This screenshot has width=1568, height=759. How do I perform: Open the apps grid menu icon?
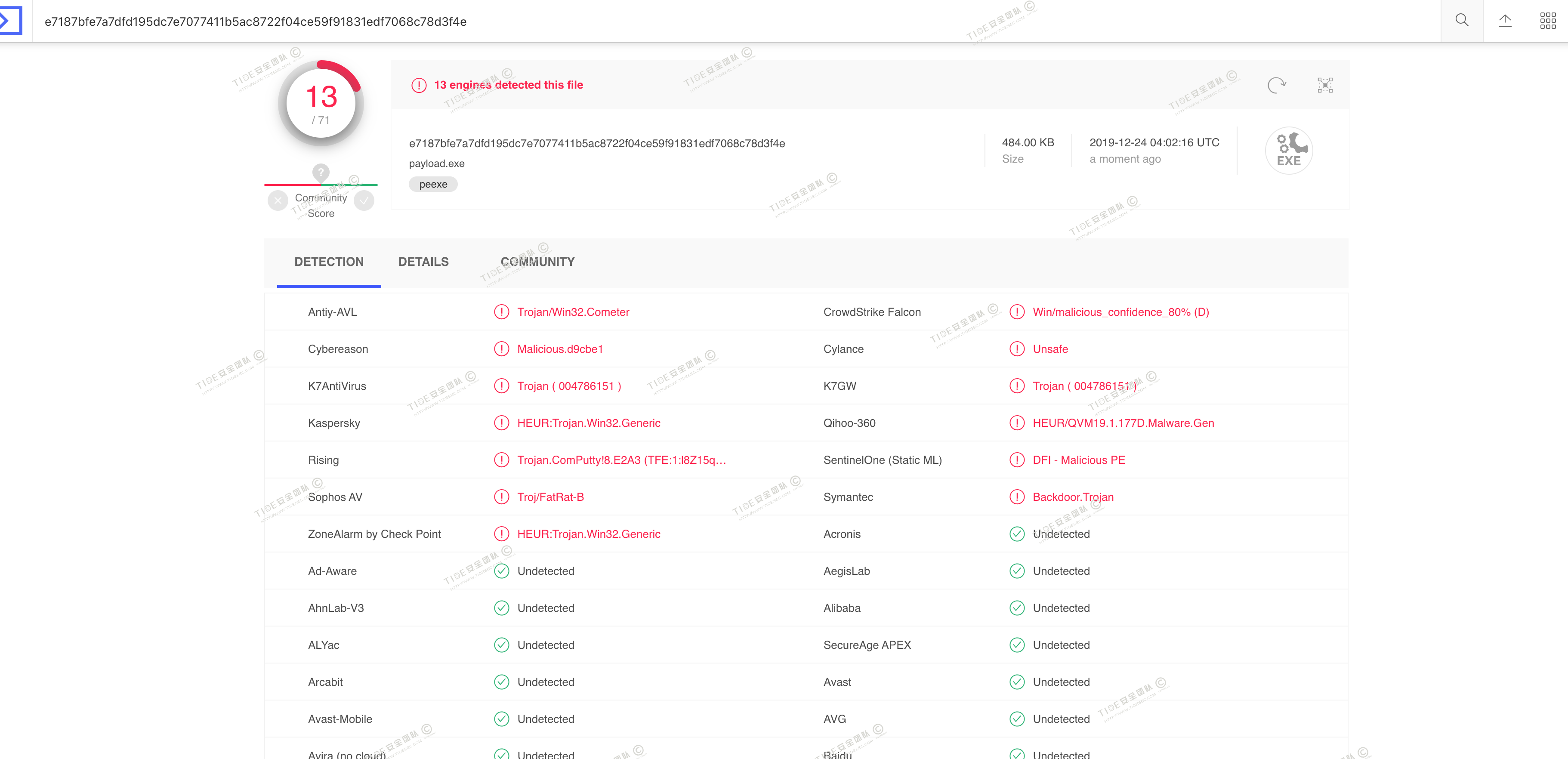(1547, 21)
